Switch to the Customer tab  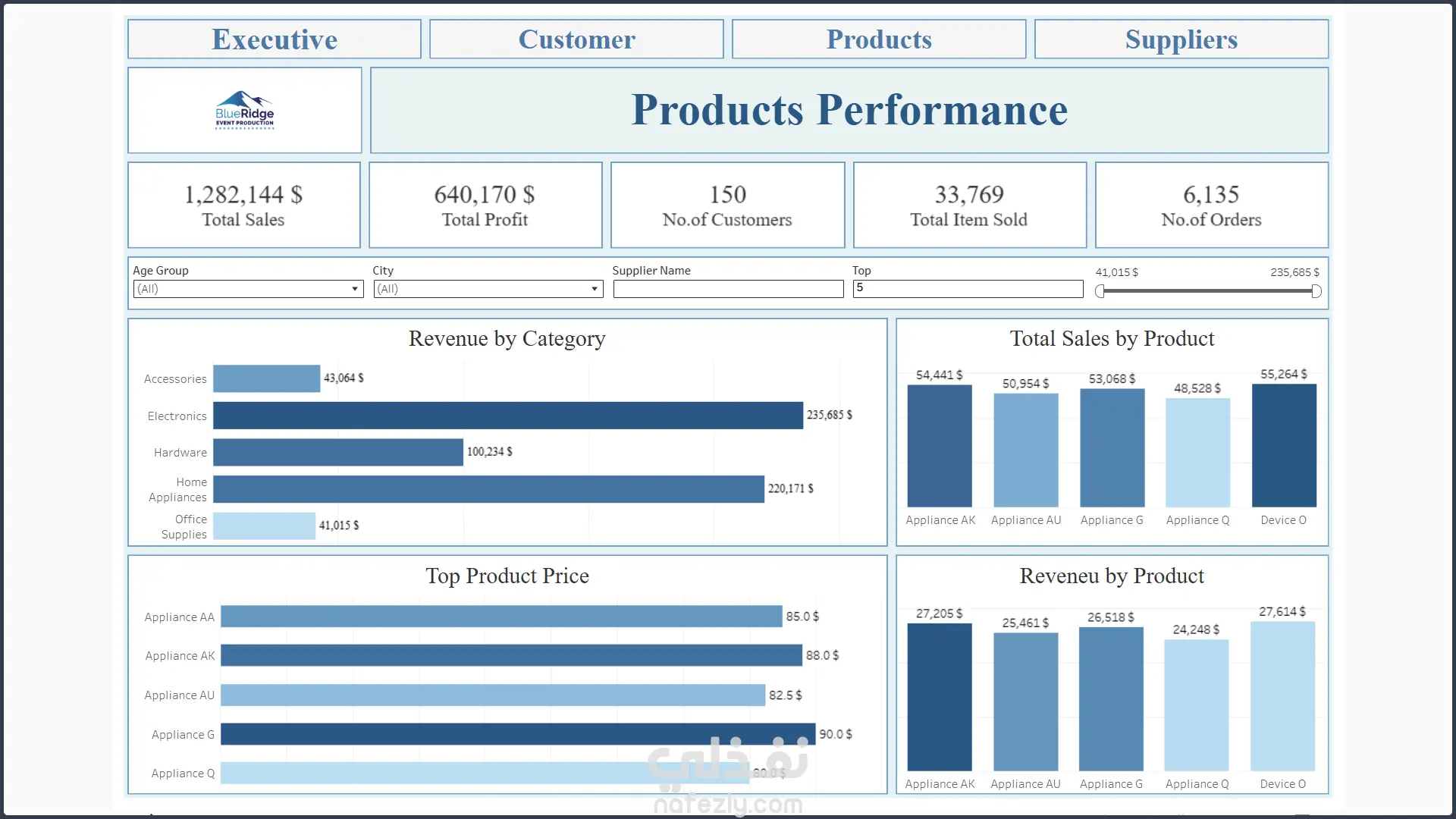pyautogui.click(x=576, y=39)
